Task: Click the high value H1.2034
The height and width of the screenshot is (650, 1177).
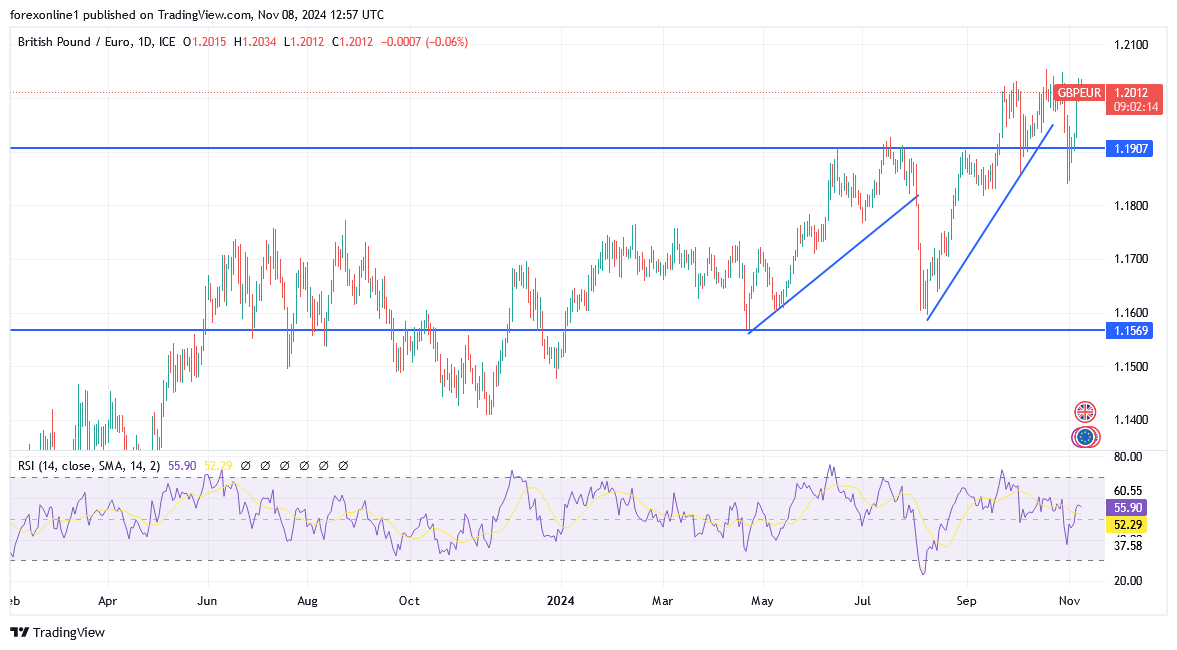Action: (254, 42)
